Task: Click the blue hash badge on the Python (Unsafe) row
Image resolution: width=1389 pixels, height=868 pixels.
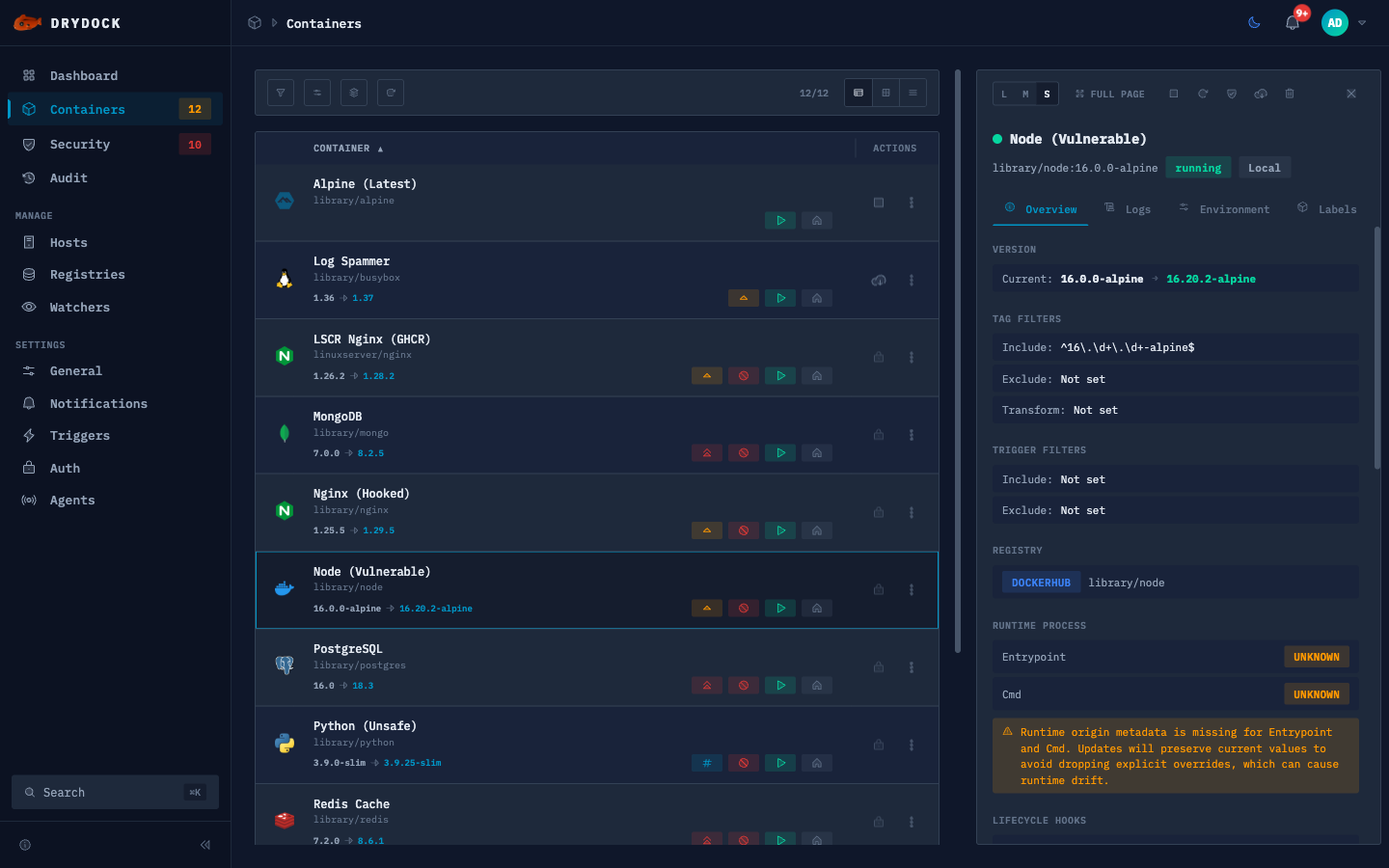Action: (x=707, y=763)
